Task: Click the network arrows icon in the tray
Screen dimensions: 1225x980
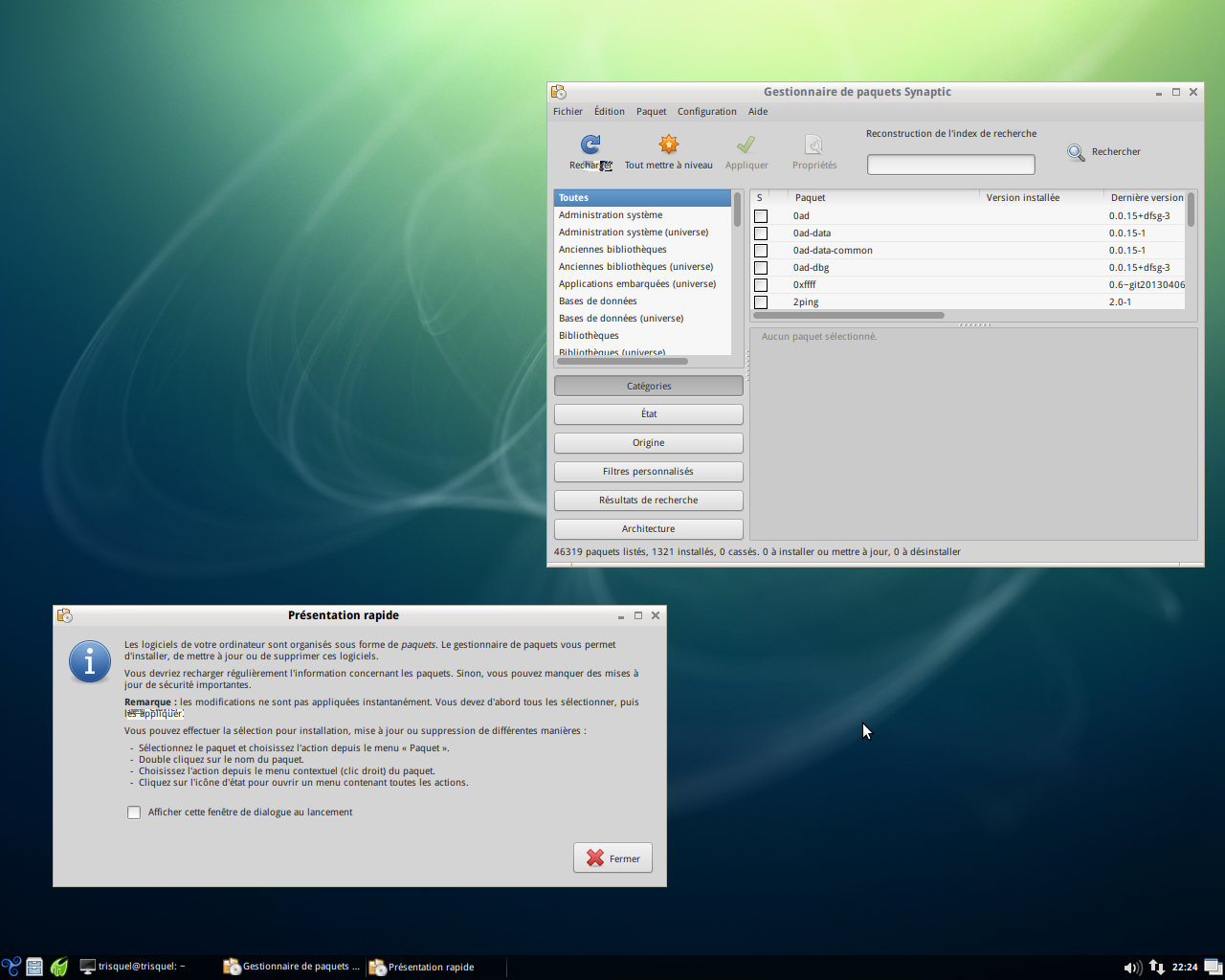Action: click(x=1157, y=967)
